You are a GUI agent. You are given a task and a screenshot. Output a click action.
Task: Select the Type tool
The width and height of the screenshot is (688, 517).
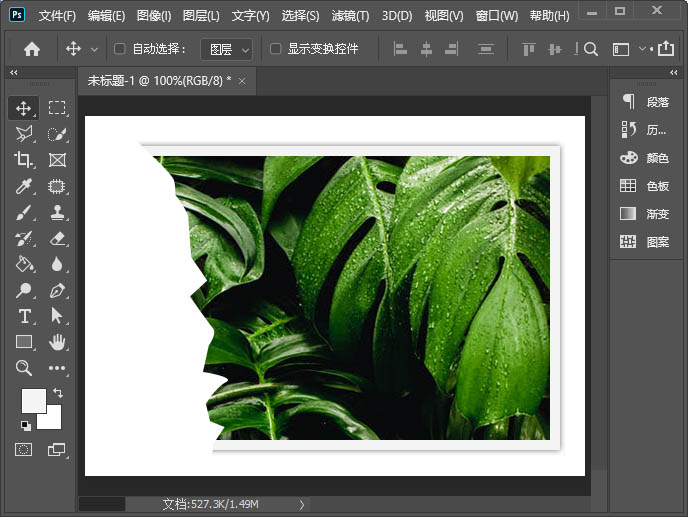click(24, 316)
